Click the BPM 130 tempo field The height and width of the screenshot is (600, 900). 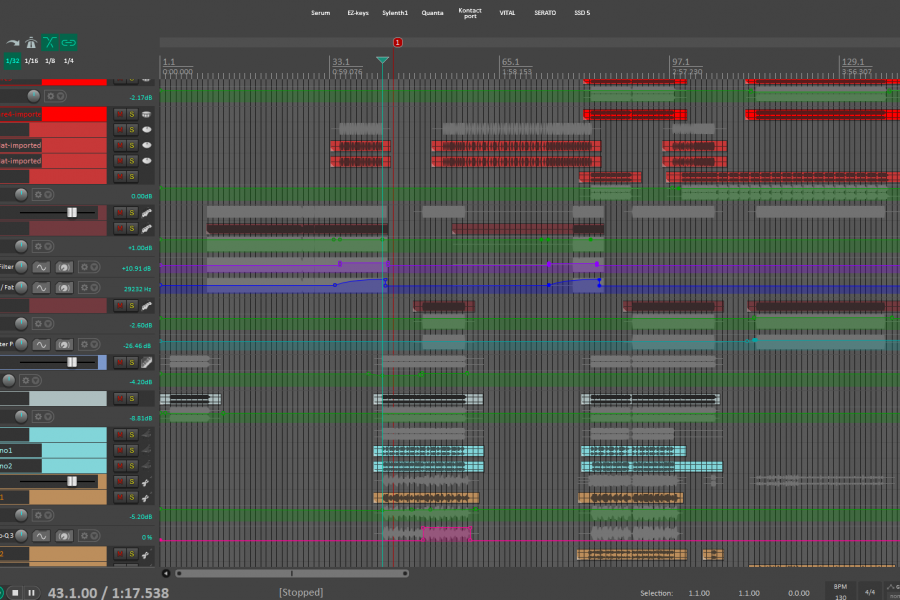[x=840, y=591]
